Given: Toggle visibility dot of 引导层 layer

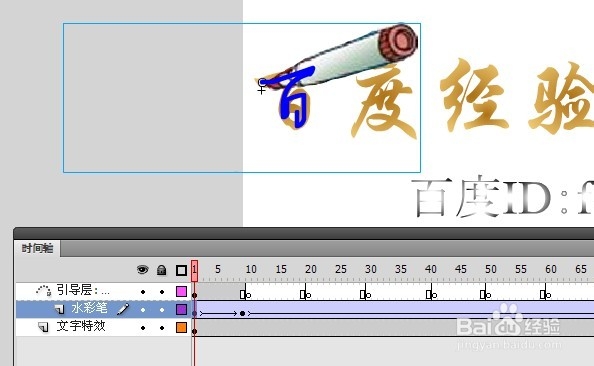Looking at the screenshot, I should coord(143,292).
